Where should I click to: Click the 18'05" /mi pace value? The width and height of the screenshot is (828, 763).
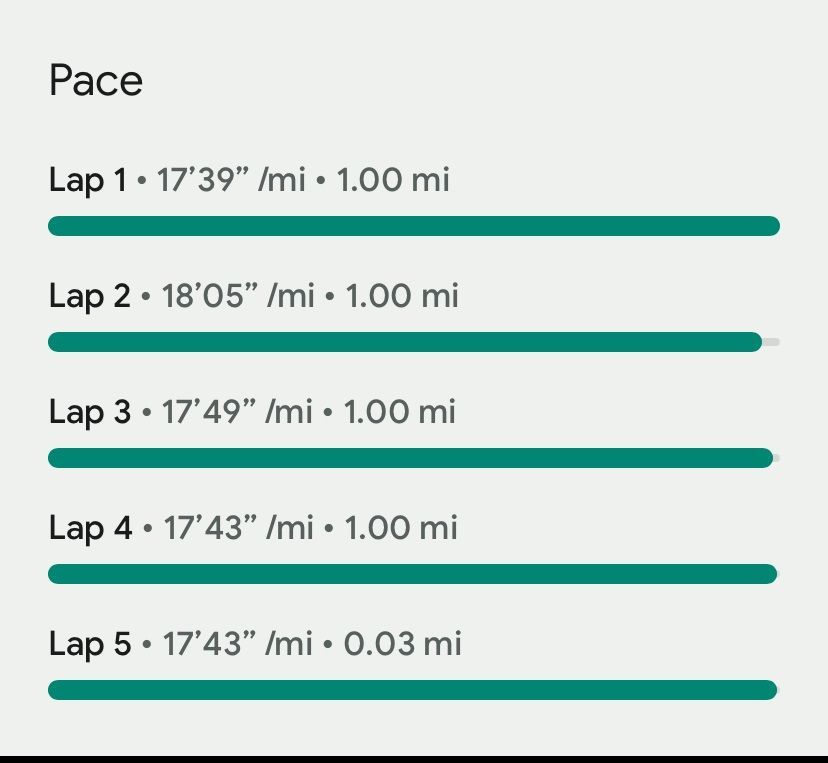[x=237, y=296]
